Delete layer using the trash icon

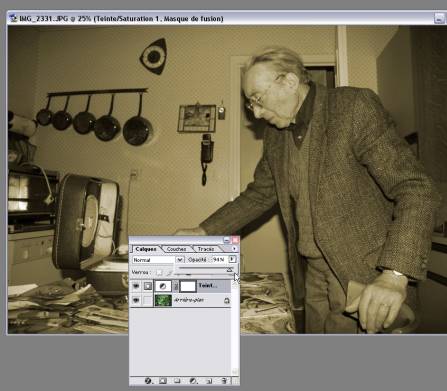pos(224,381)
